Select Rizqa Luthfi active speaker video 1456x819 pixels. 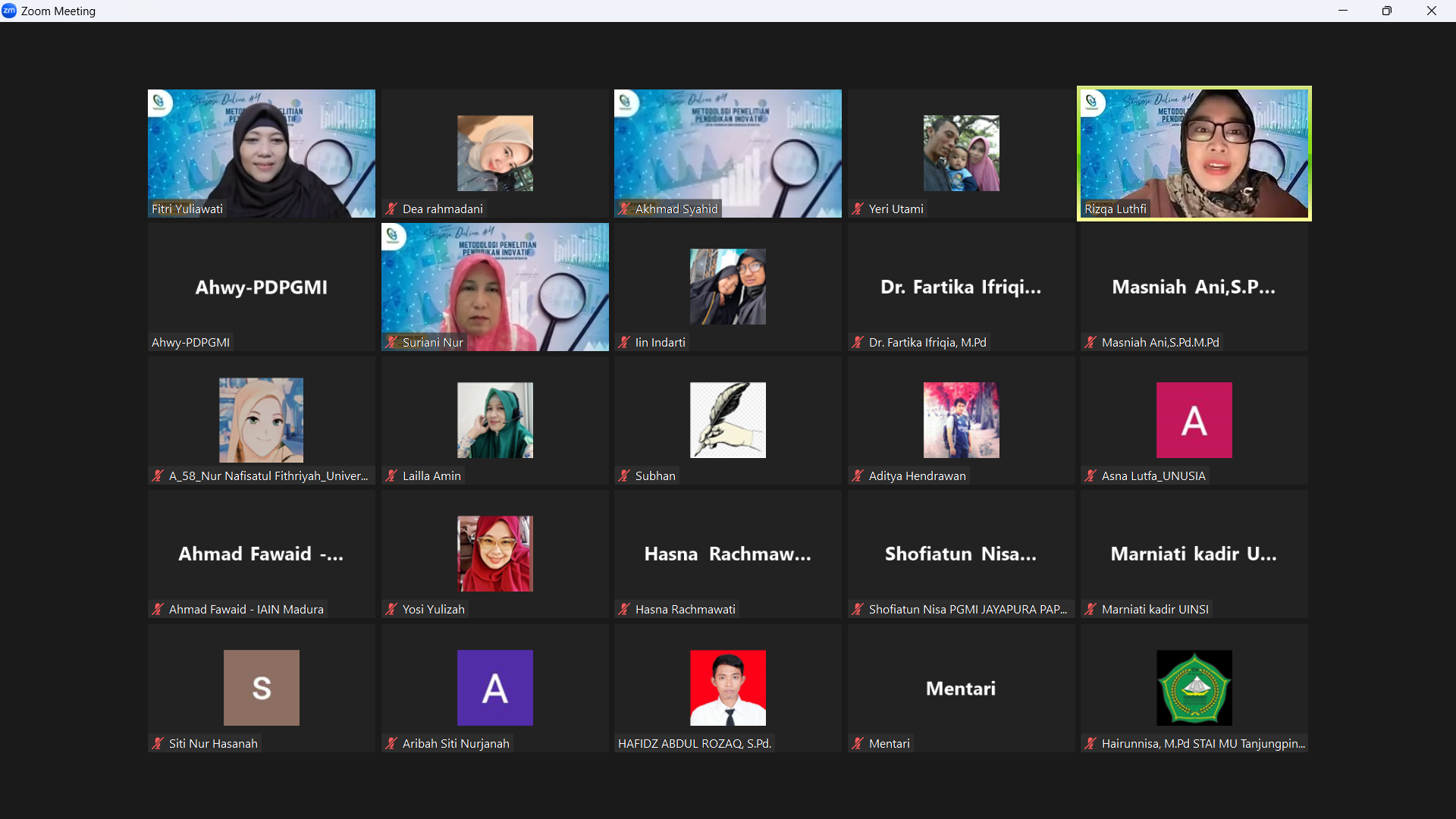1194,153
